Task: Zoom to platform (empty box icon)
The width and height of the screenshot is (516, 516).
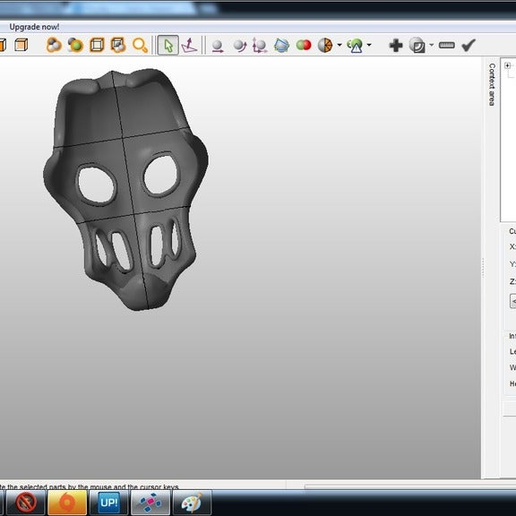Action: pos(97,45)
